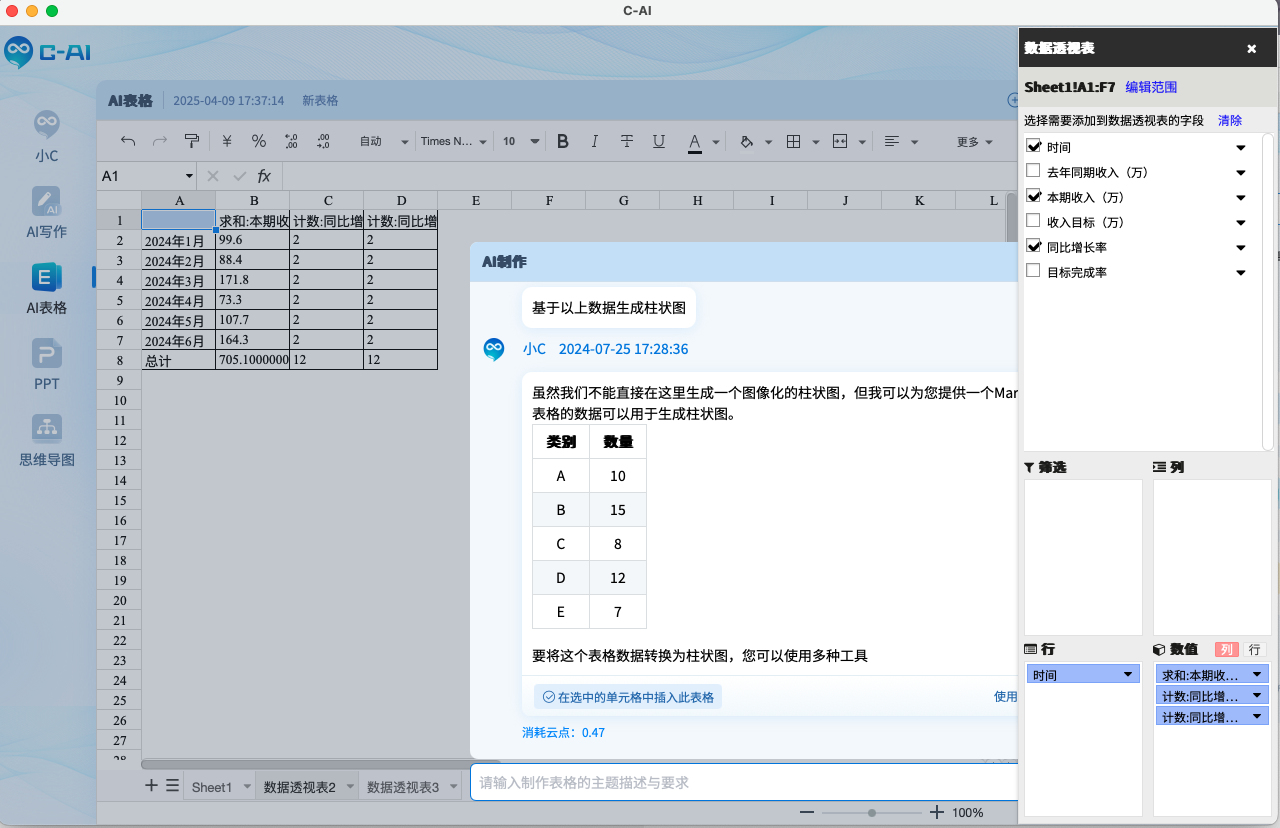Viewport: 1280px width, 828px height.
Task: Apply percent % number format
Action: point(259,141)
